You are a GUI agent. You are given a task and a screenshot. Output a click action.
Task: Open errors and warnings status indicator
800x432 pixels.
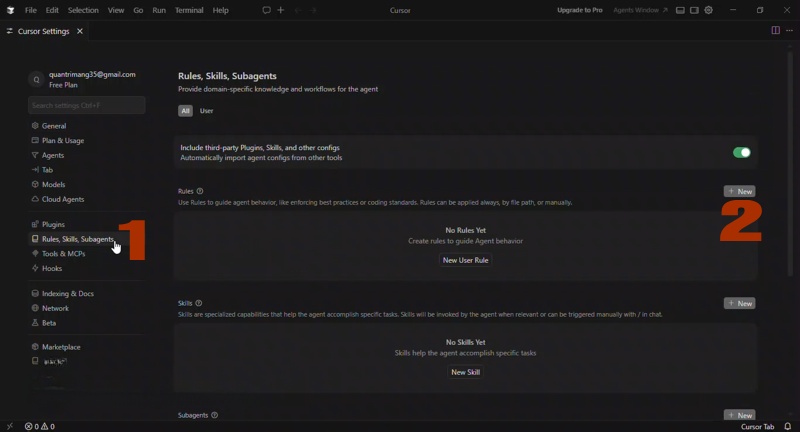point(40,426)
